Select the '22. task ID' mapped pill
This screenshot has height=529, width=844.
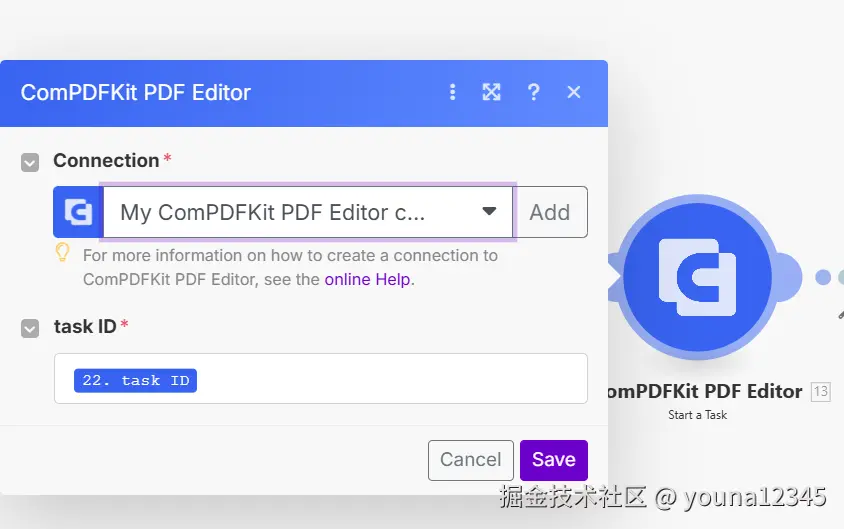pos(136,380)
